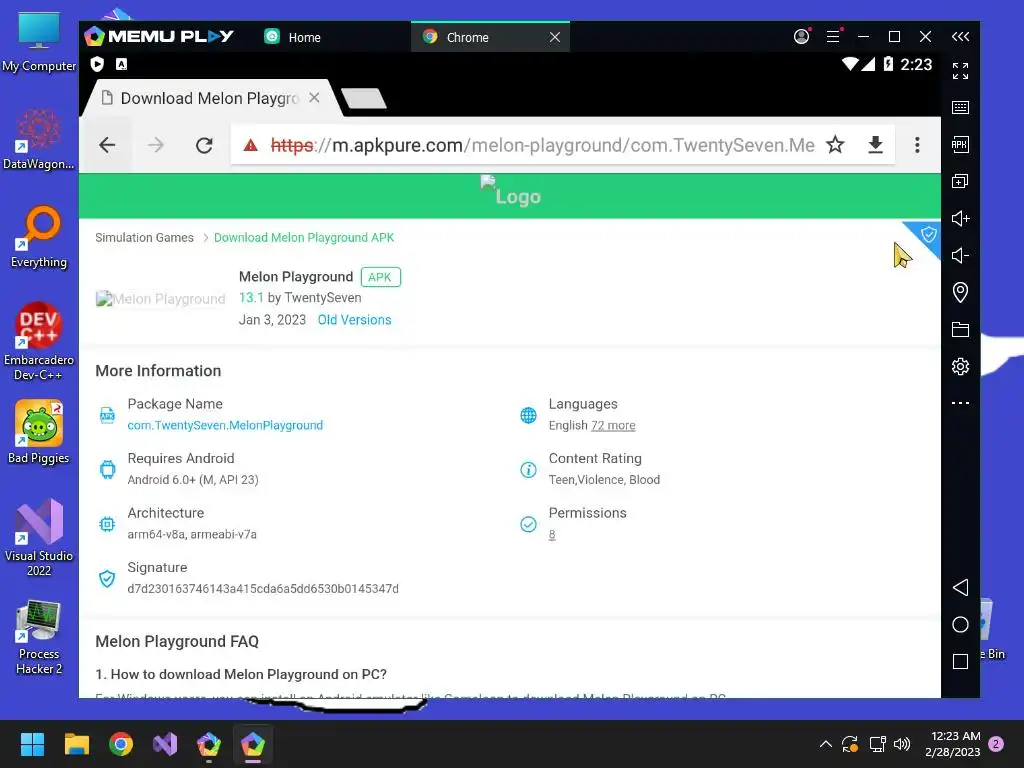Bookmark the page with the star icon
This screenshot has height=768, width=1024.
coord(835,144)
